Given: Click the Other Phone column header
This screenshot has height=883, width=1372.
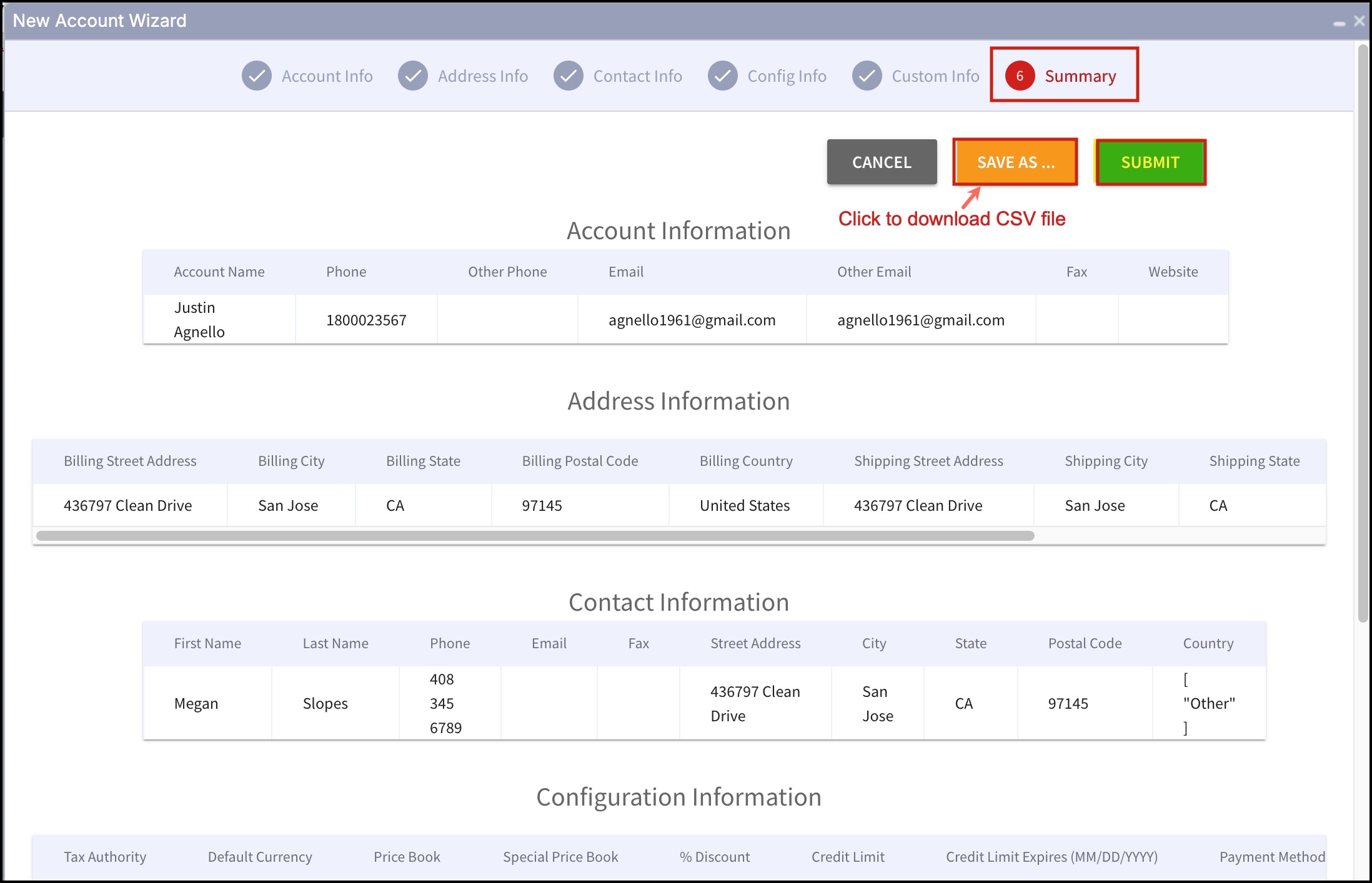Looking at the screenshot, I should point(507,272).
